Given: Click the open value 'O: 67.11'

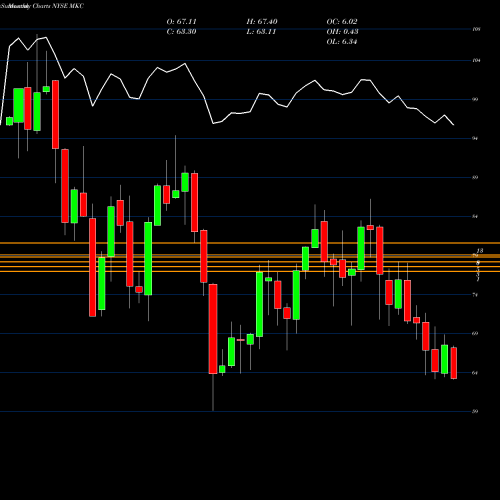Looking at the screenshot, I should click(x=181, y=22).
